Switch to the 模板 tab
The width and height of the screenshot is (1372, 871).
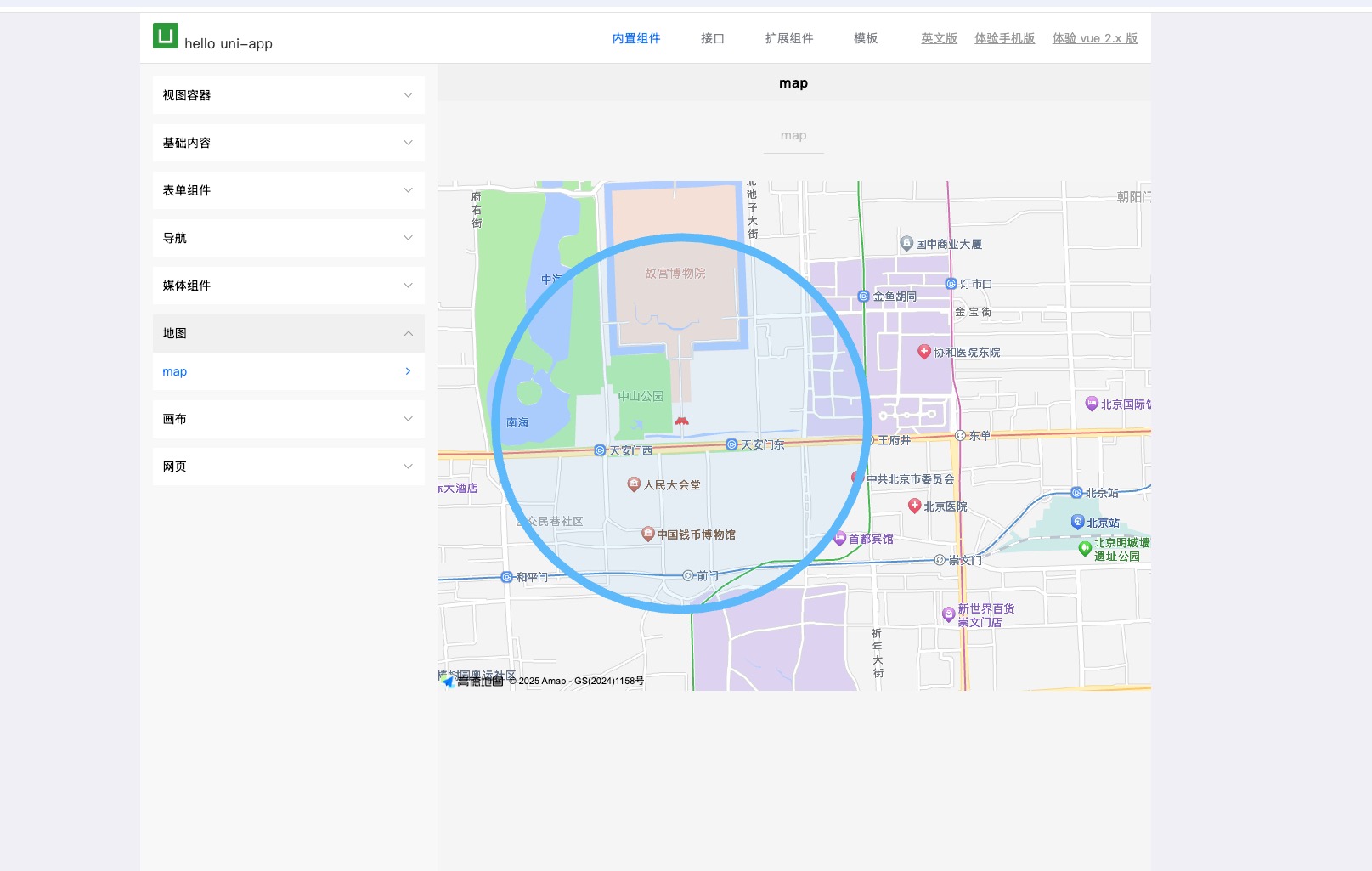(866, 38)
